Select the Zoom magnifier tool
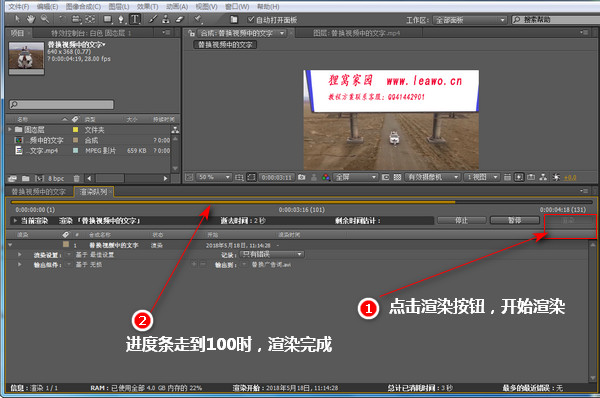The image size is (600, 398). pos(45,19)
